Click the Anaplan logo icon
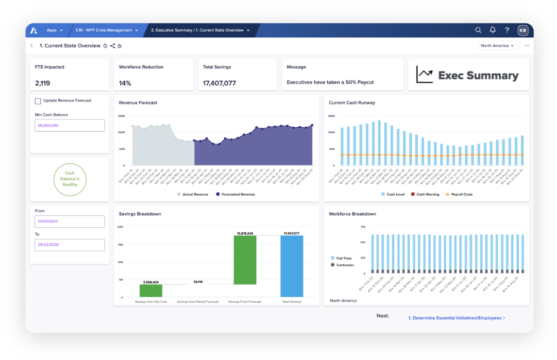This screenshot has height=360, width=557. pyautogui.click(x=34, y=31)
